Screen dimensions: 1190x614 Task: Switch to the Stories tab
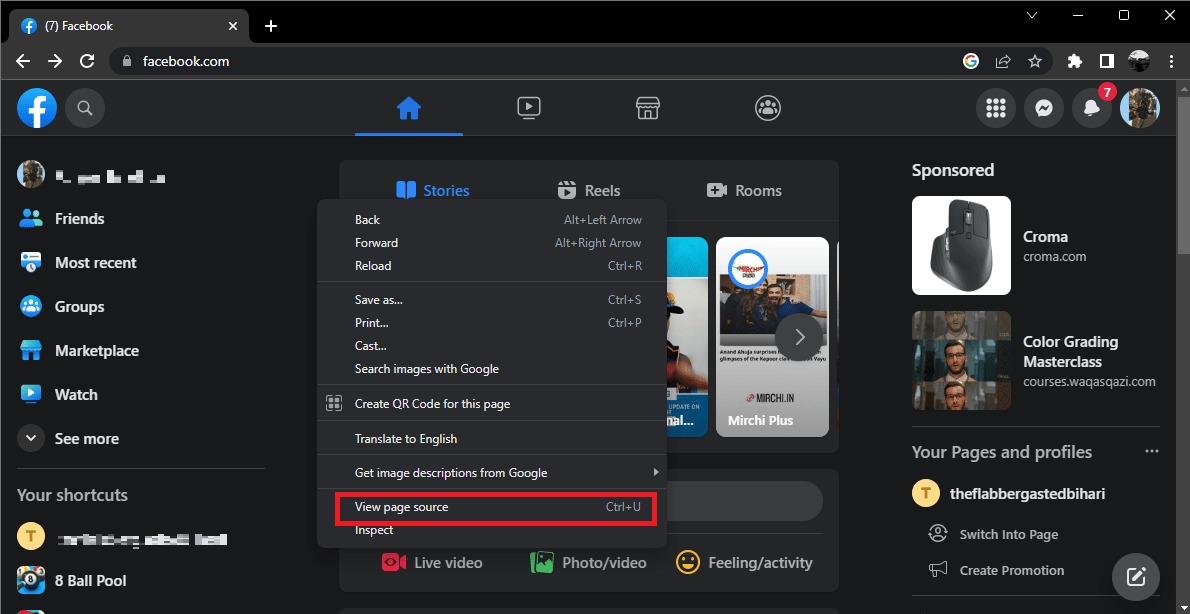point(433,190)
